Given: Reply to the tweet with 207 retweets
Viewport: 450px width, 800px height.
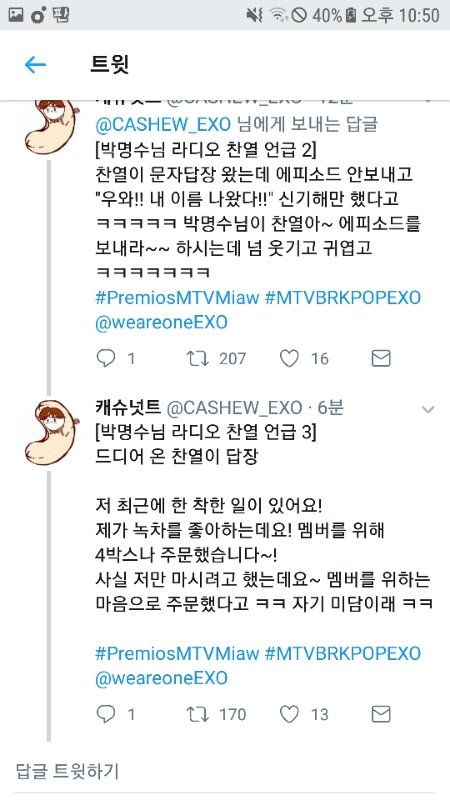Looking at the screenshot, I should (106, 359).
